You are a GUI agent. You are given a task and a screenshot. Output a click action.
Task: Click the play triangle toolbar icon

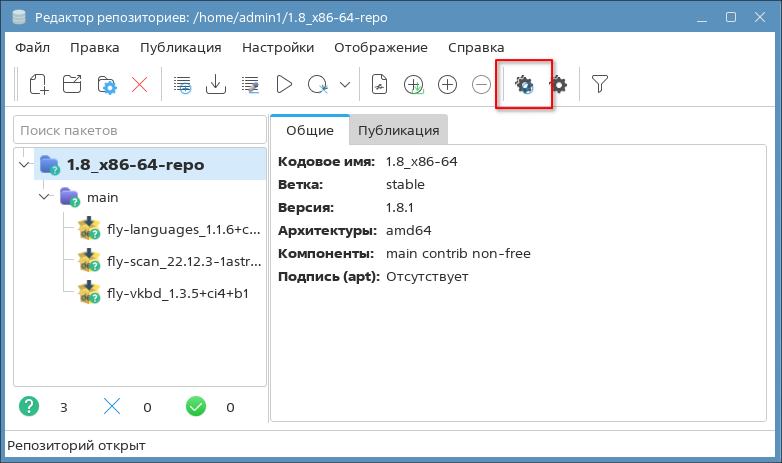click(283, 85)
